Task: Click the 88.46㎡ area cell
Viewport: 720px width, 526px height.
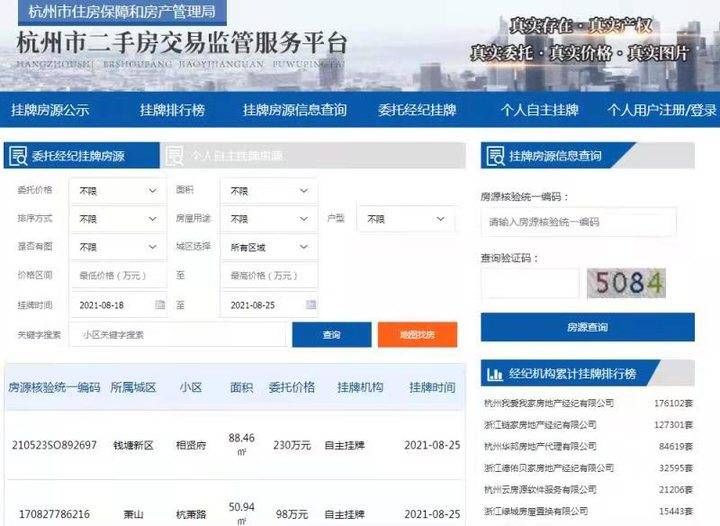Action: [x=242, y=445]
